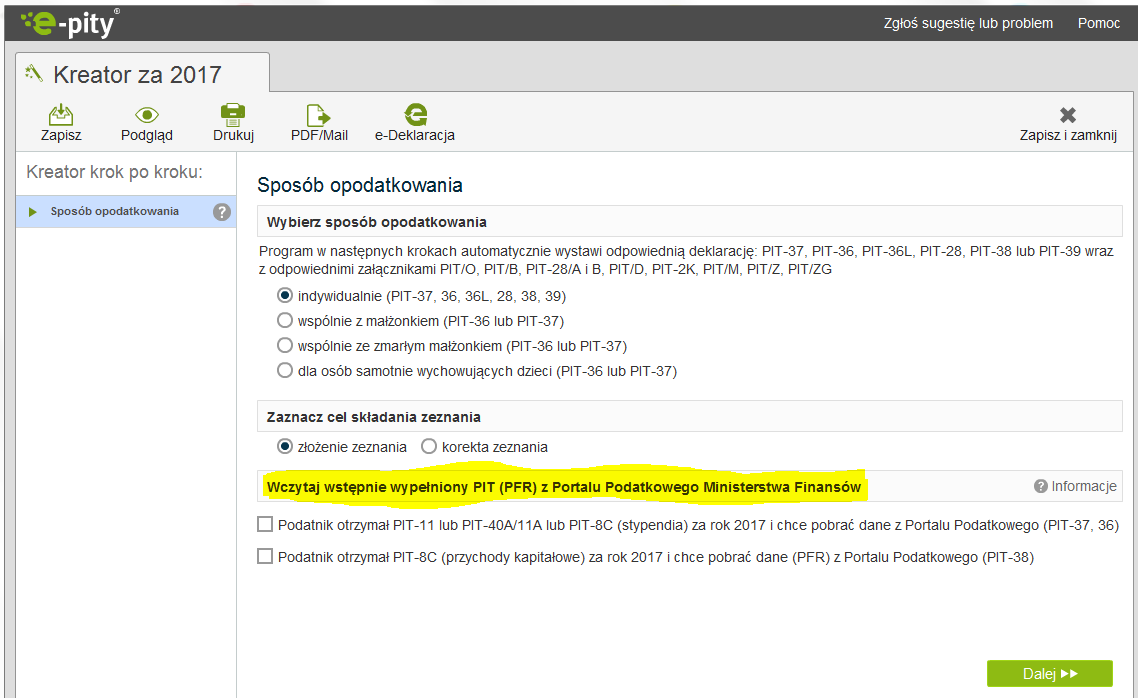
Task: Choose korekta zeznania radio button
Action: [429, 447]
